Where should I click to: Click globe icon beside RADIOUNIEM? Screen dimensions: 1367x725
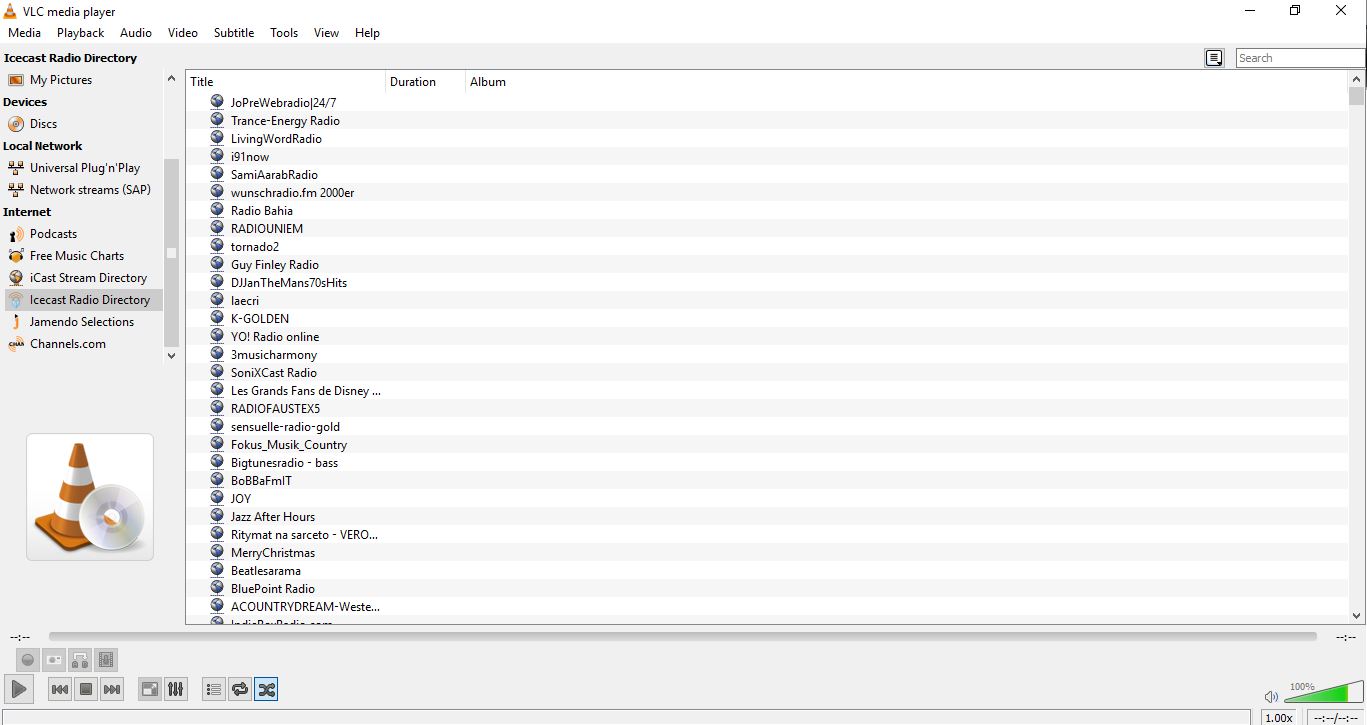tap(217, 227)
